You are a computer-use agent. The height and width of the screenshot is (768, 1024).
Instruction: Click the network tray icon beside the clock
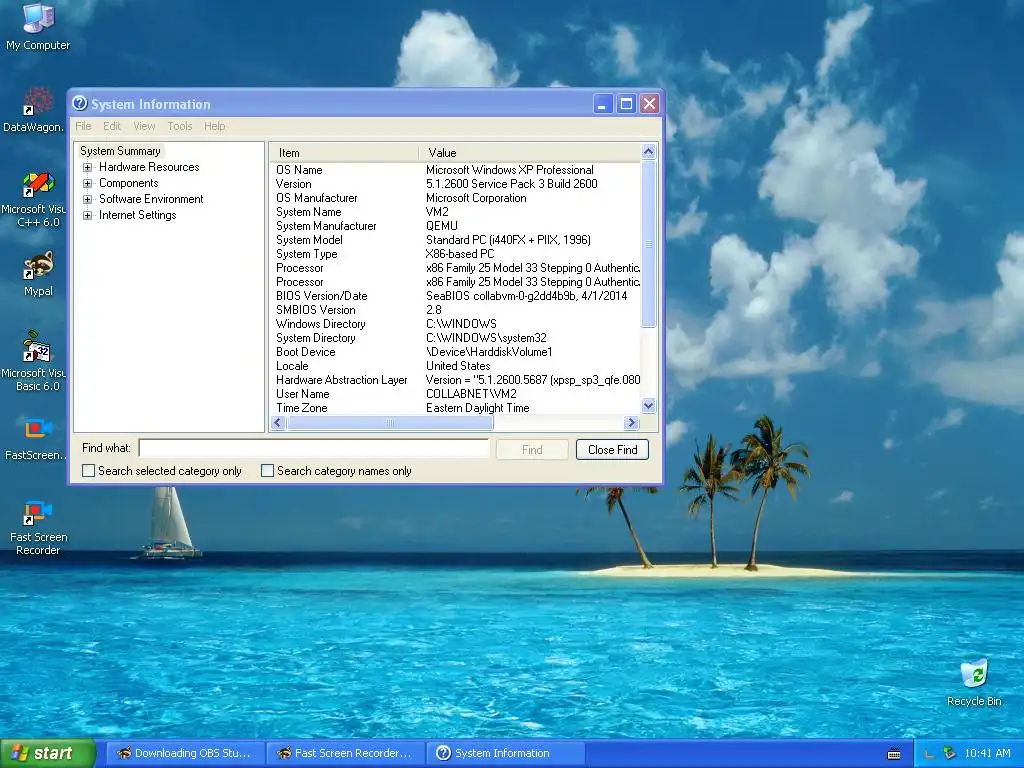949,753
